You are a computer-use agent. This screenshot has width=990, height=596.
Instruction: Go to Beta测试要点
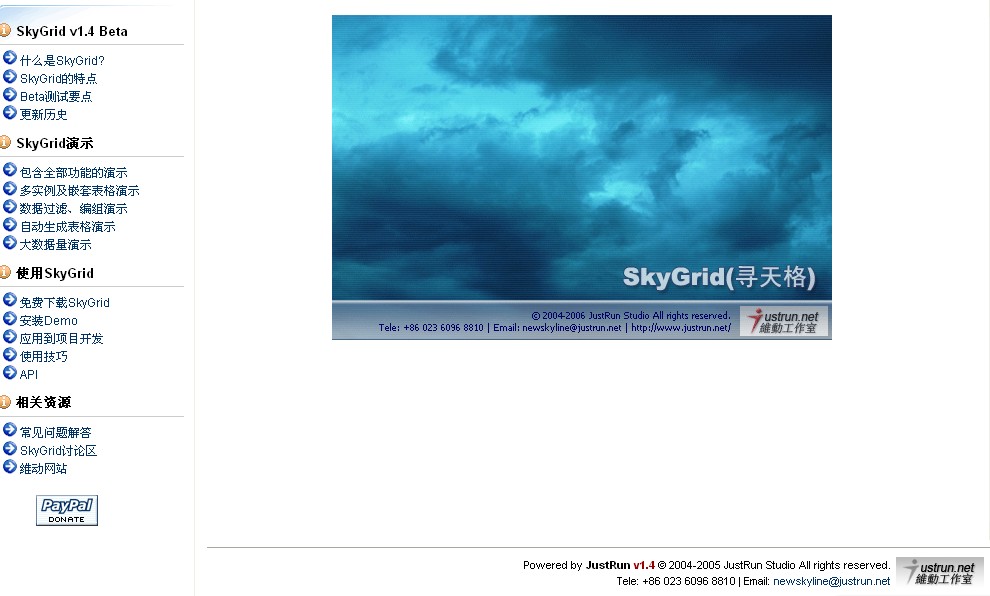(56, 97)
